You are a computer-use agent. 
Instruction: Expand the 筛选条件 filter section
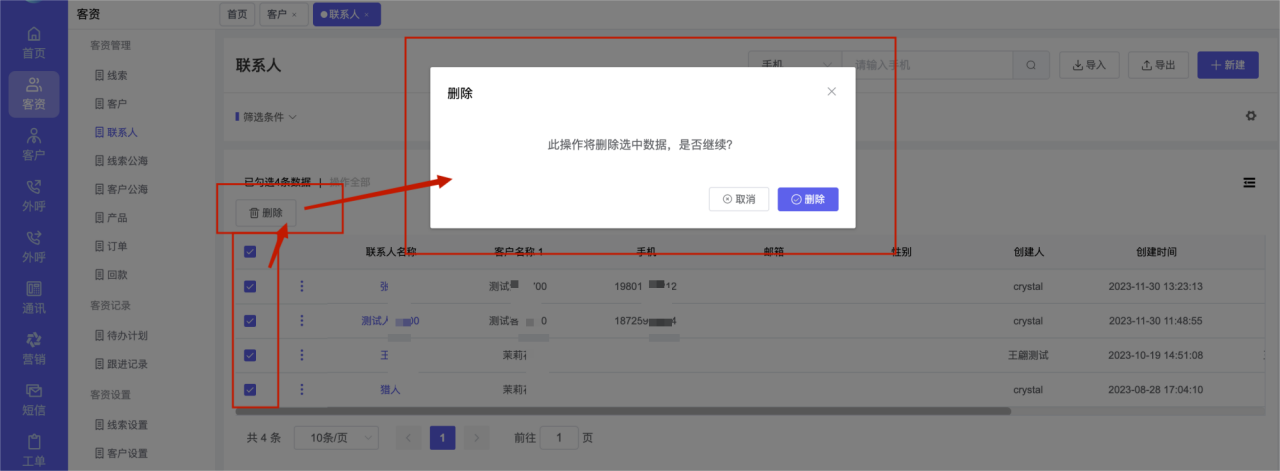point(266,117)
